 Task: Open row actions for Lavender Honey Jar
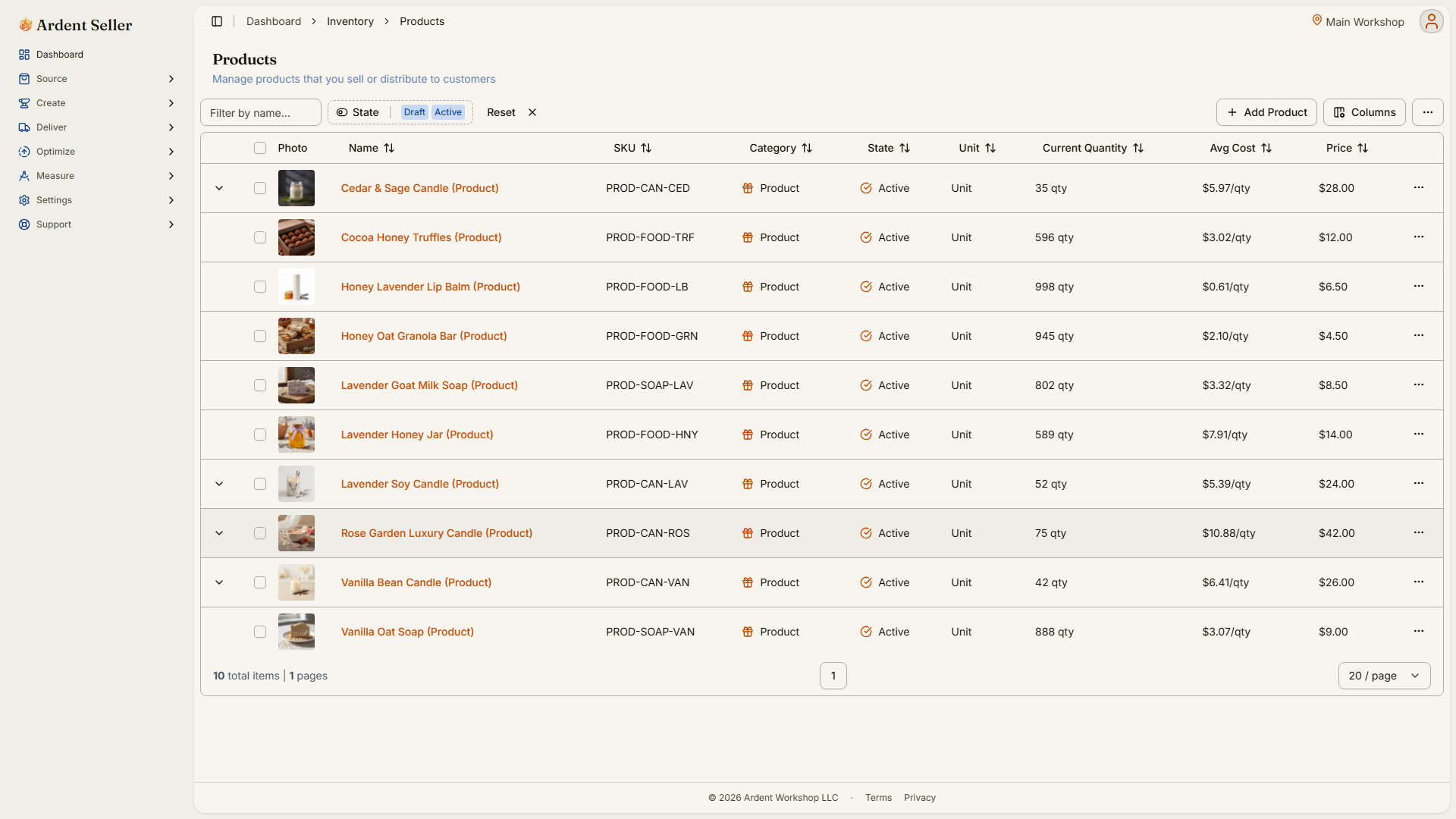click(1419, 434)
